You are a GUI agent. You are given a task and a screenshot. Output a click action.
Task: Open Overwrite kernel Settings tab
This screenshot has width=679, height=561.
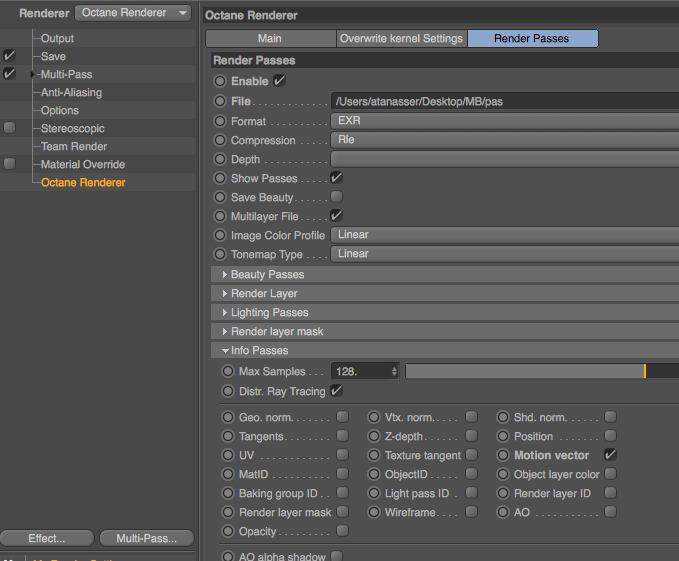click(x=401, y=39)
